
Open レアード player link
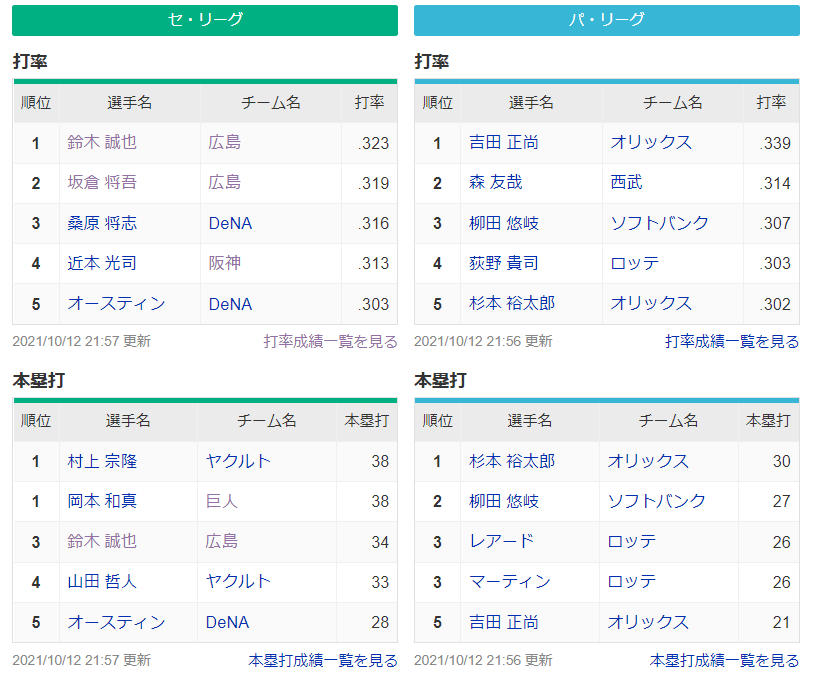501,541
